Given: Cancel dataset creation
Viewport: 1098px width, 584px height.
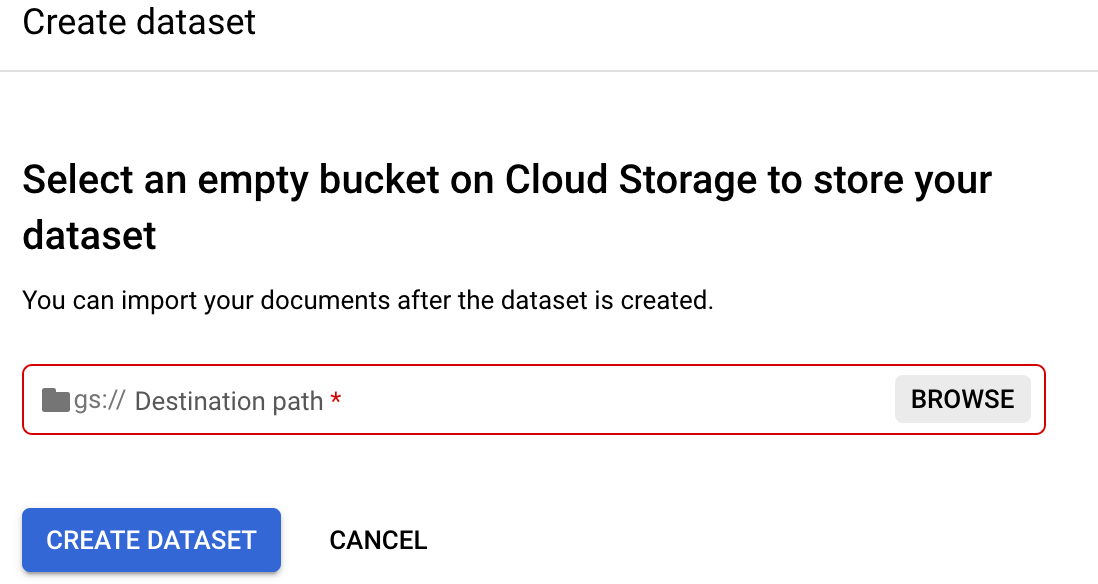Looking at the screenshot, I should coord(378,540).
